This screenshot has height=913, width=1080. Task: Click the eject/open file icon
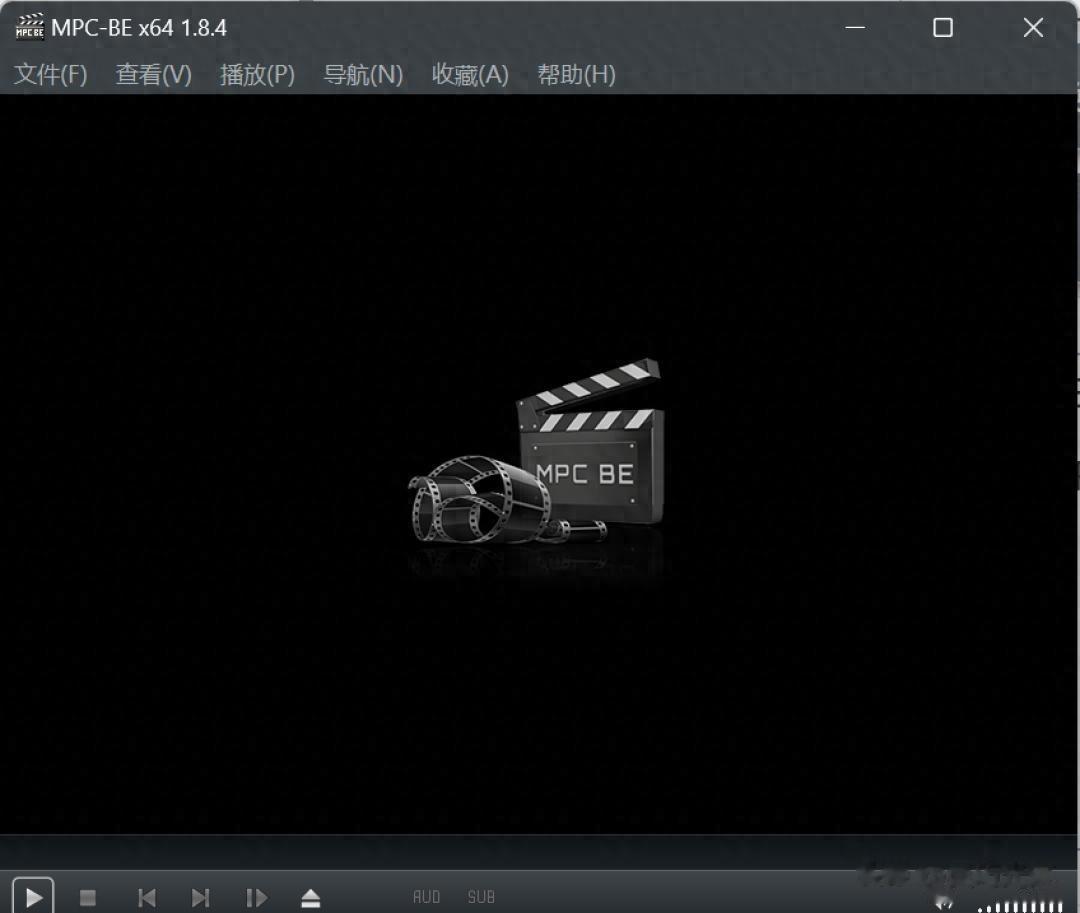(311, 898)
